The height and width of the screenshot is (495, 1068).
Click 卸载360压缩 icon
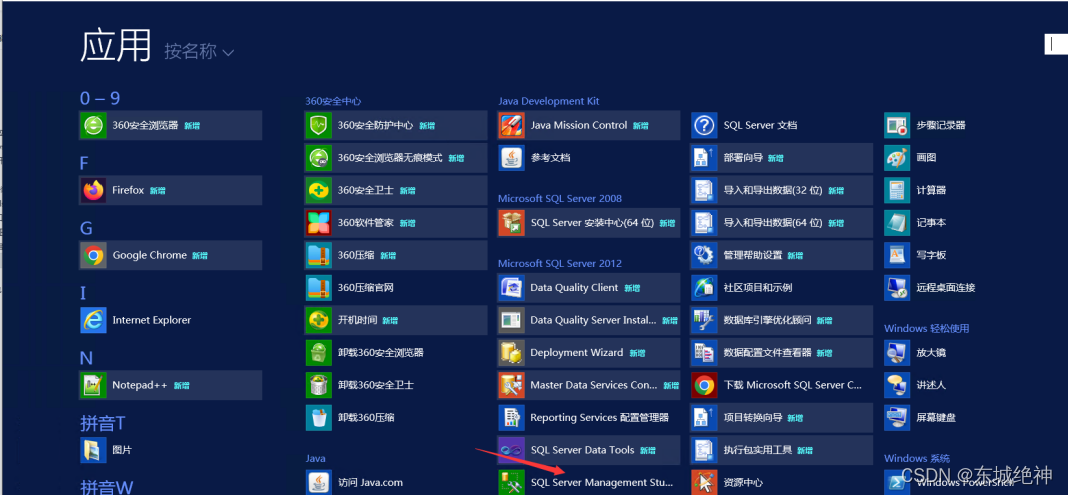[x=319, y=417]
